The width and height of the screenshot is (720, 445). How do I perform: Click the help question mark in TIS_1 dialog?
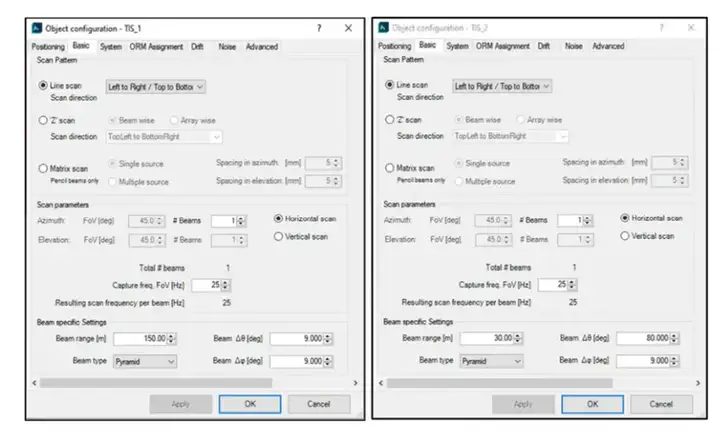point(319,28)
